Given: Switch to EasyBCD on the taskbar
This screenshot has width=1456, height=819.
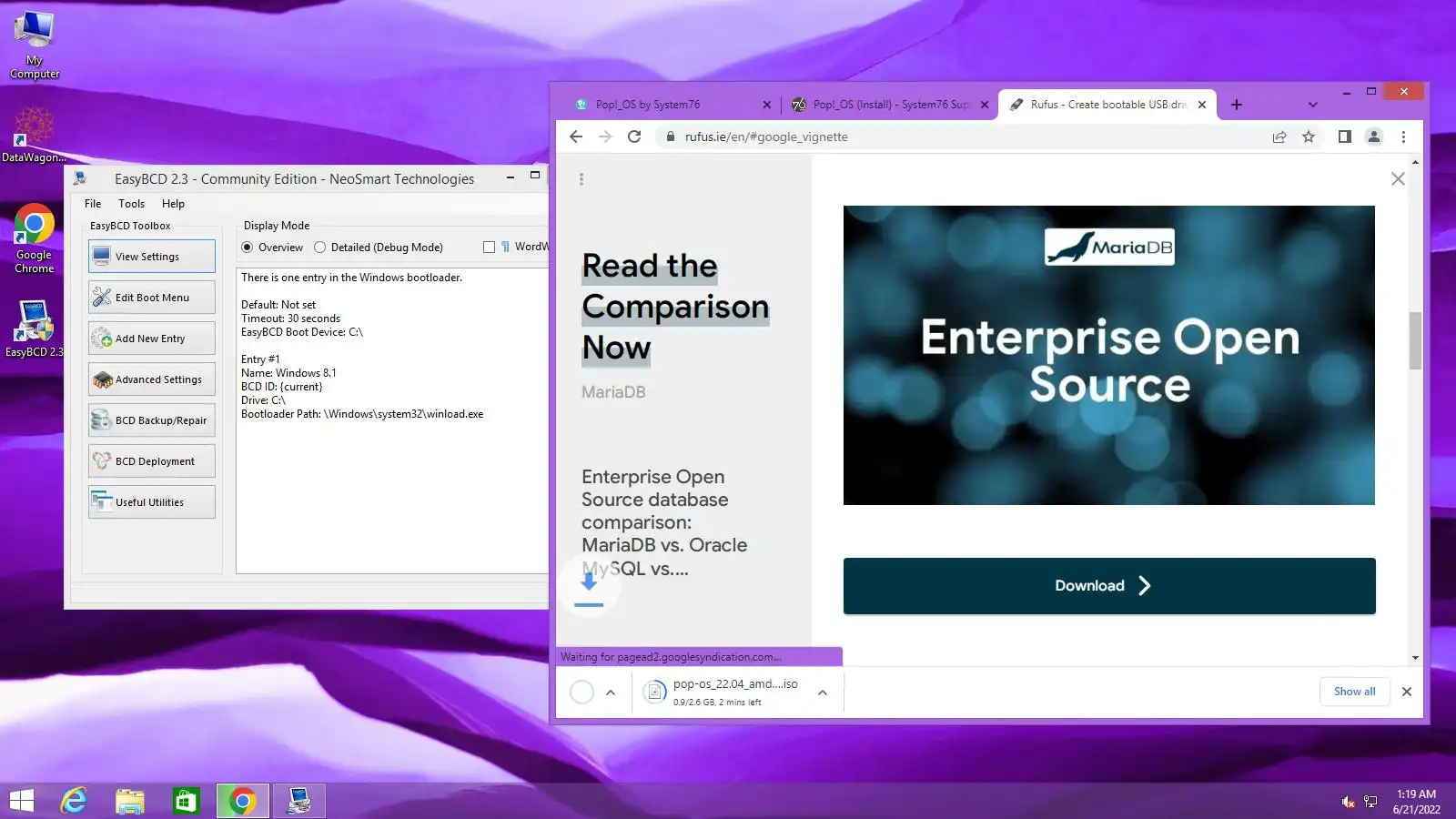Looking at the screenshot, I should (298, 801).
